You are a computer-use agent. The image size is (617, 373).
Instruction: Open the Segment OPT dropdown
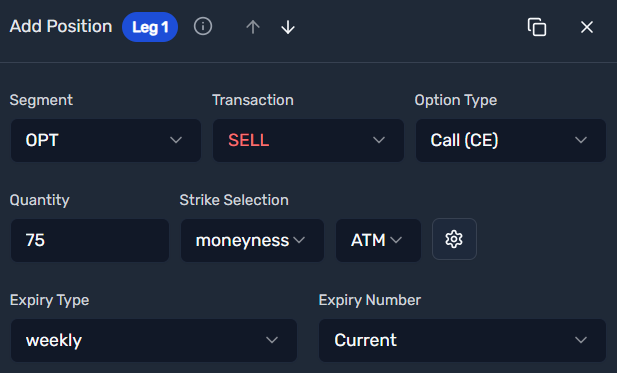(x=106, y=140)
